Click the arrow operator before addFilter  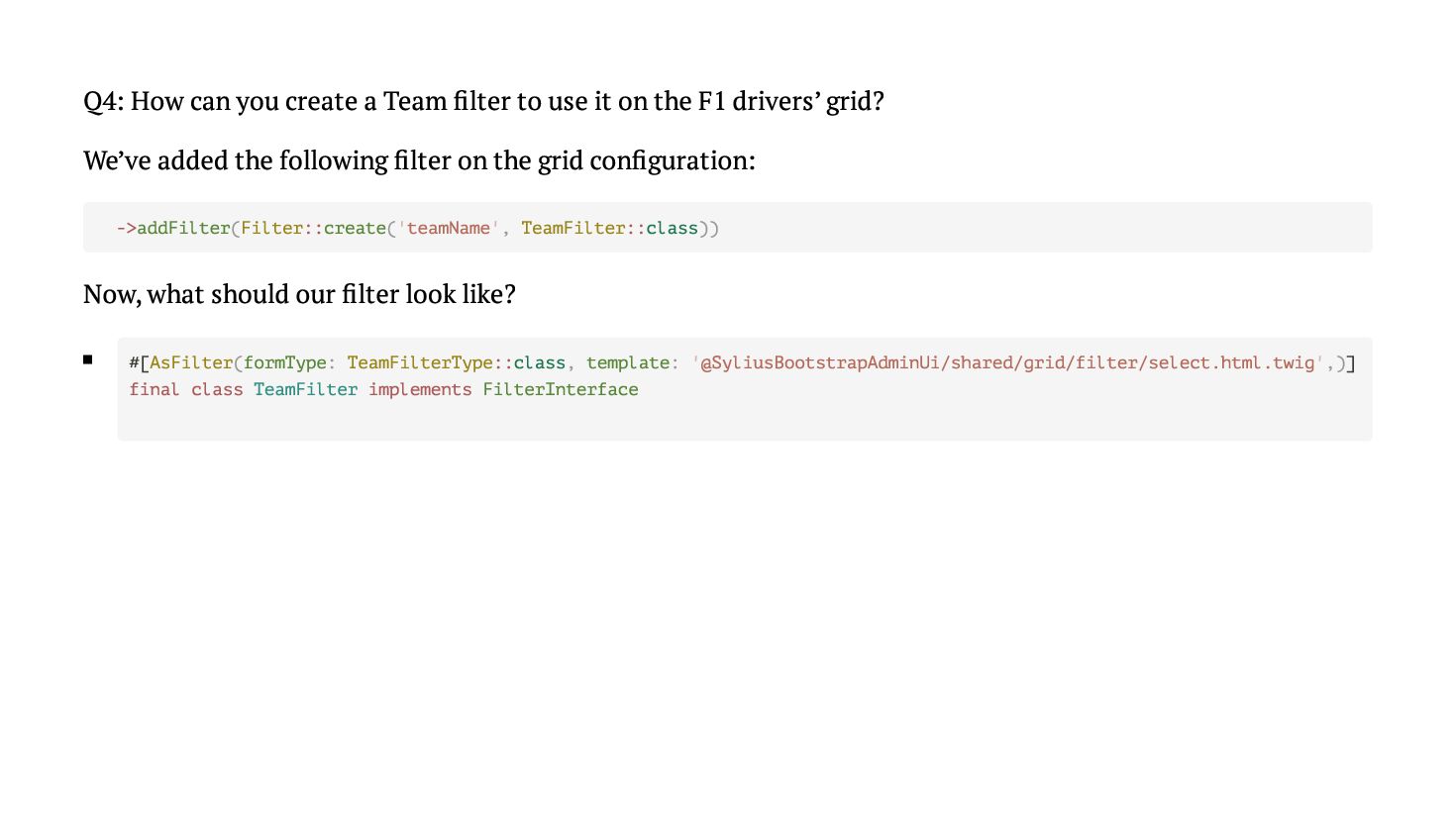tap(126, 228)
